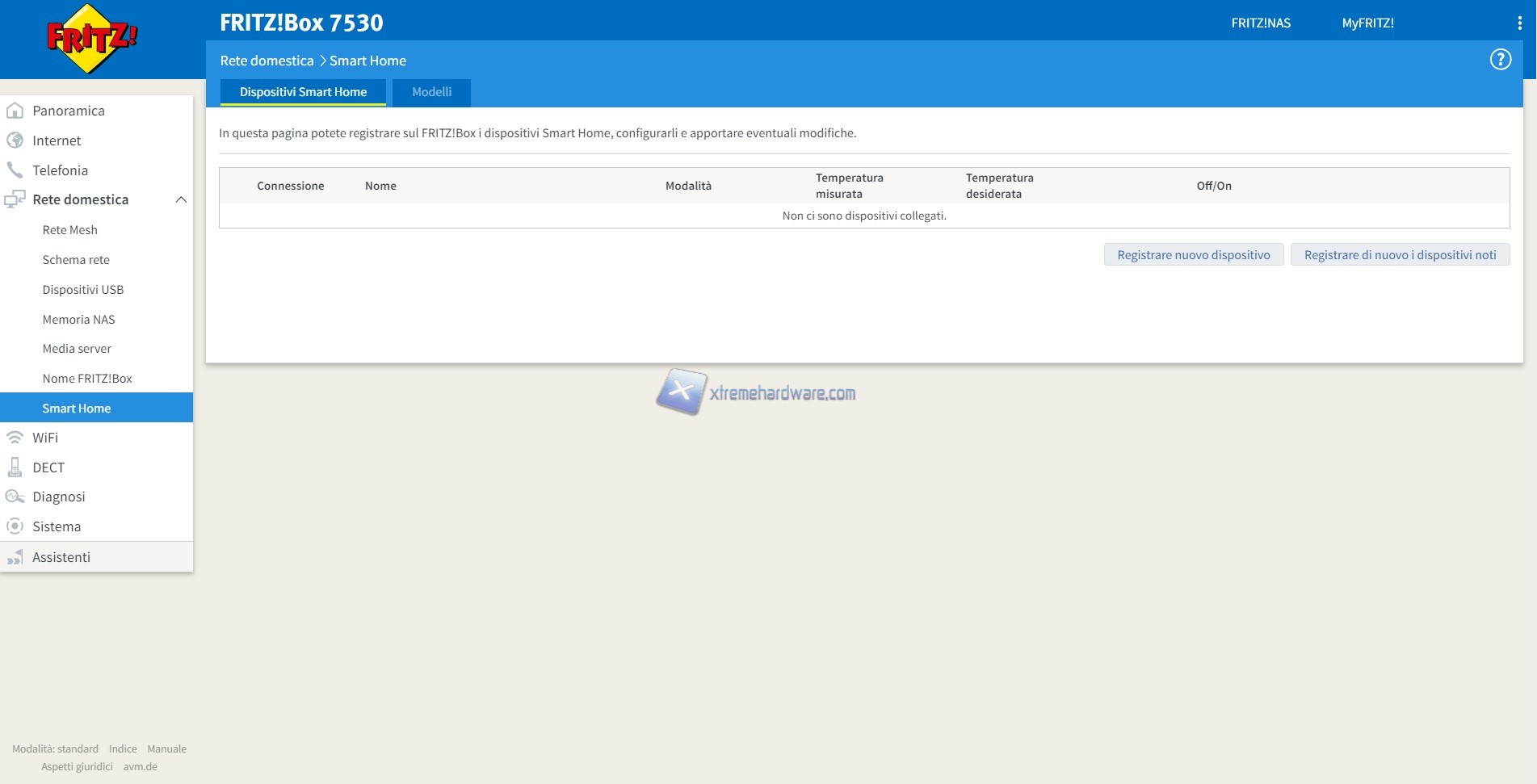
Task: Click the DECT handset icon
Action: point(15,467)
